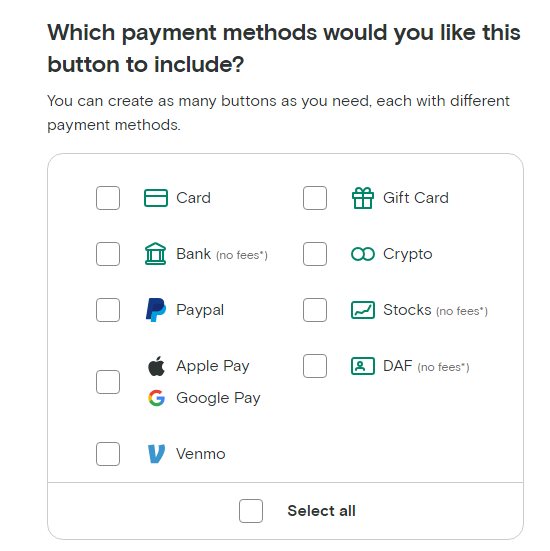Click the Apple Pay logo

[156, 366]
